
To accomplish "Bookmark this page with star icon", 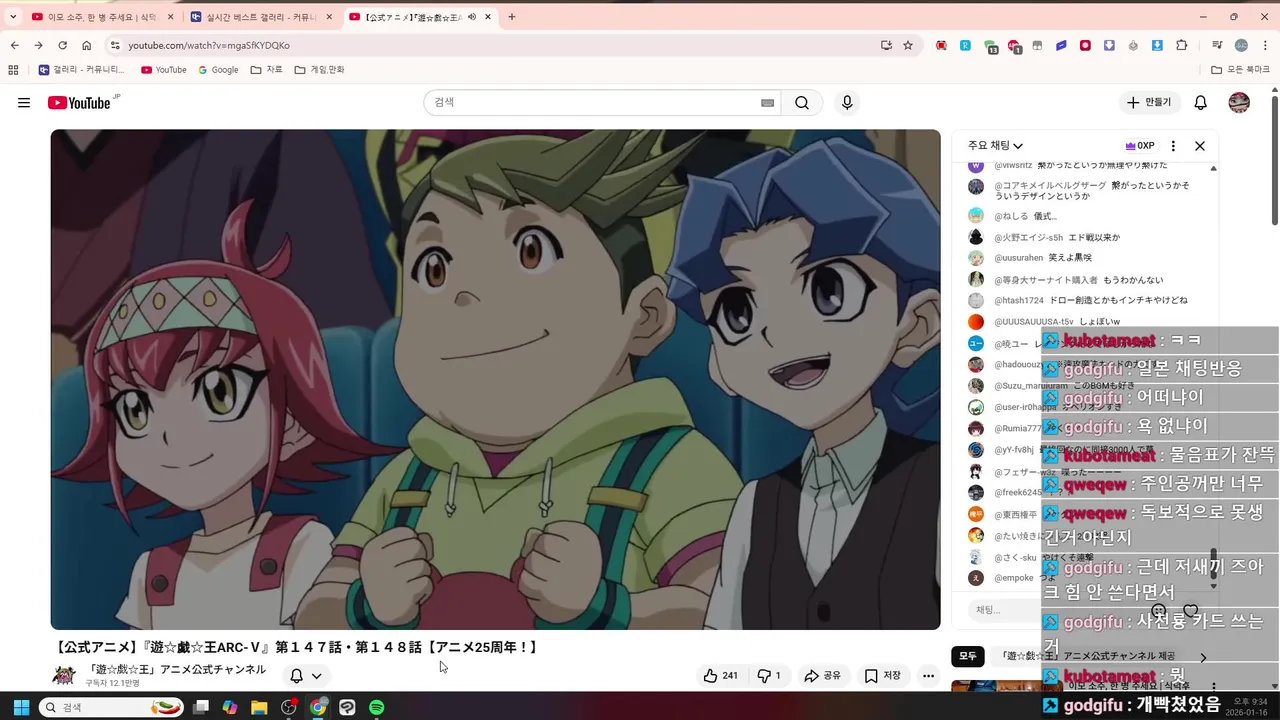I will (x=908, y=45).
